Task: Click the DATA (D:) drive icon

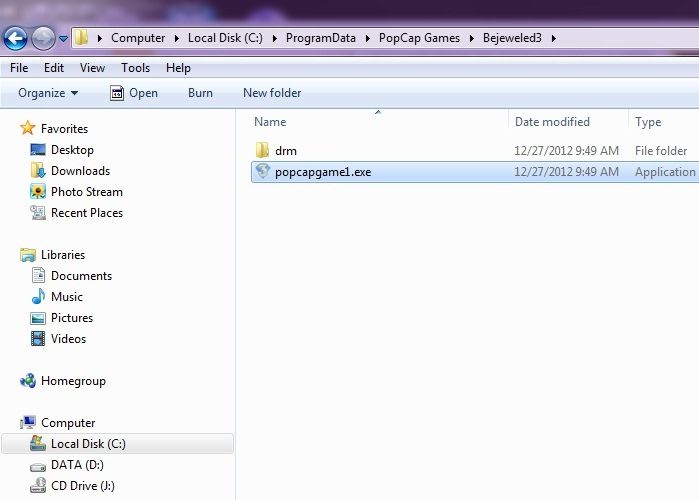Action: [38, 467]
